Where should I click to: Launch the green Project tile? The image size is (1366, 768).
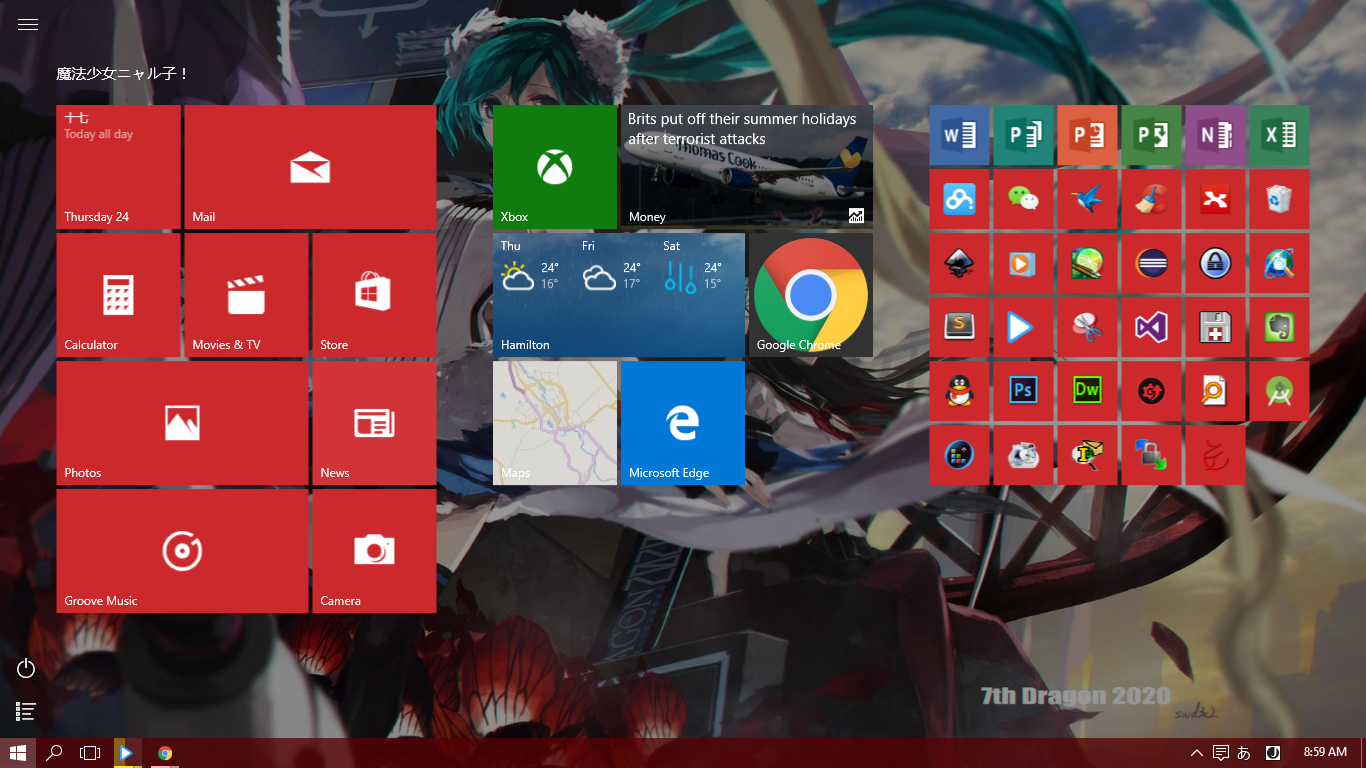click(1151, 135)
